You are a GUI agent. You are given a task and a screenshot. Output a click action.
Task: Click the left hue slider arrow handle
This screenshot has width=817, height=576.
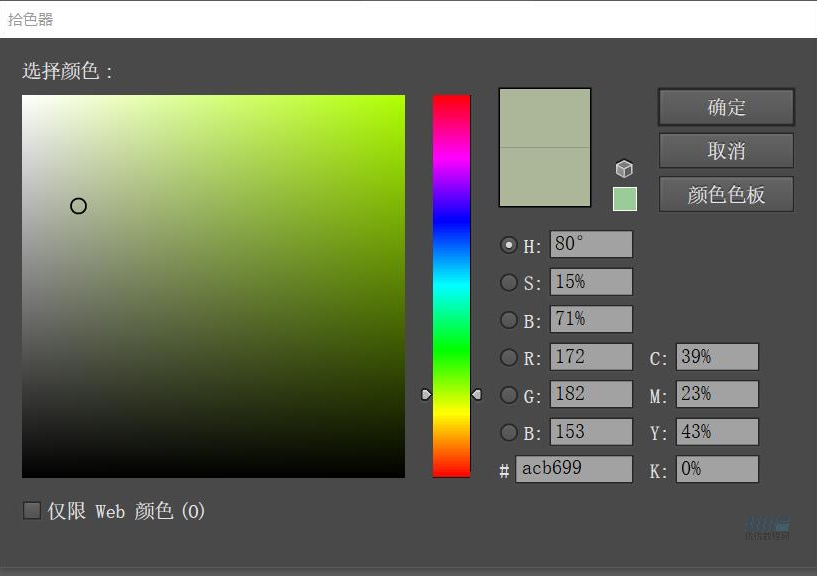tap(427, 395)
